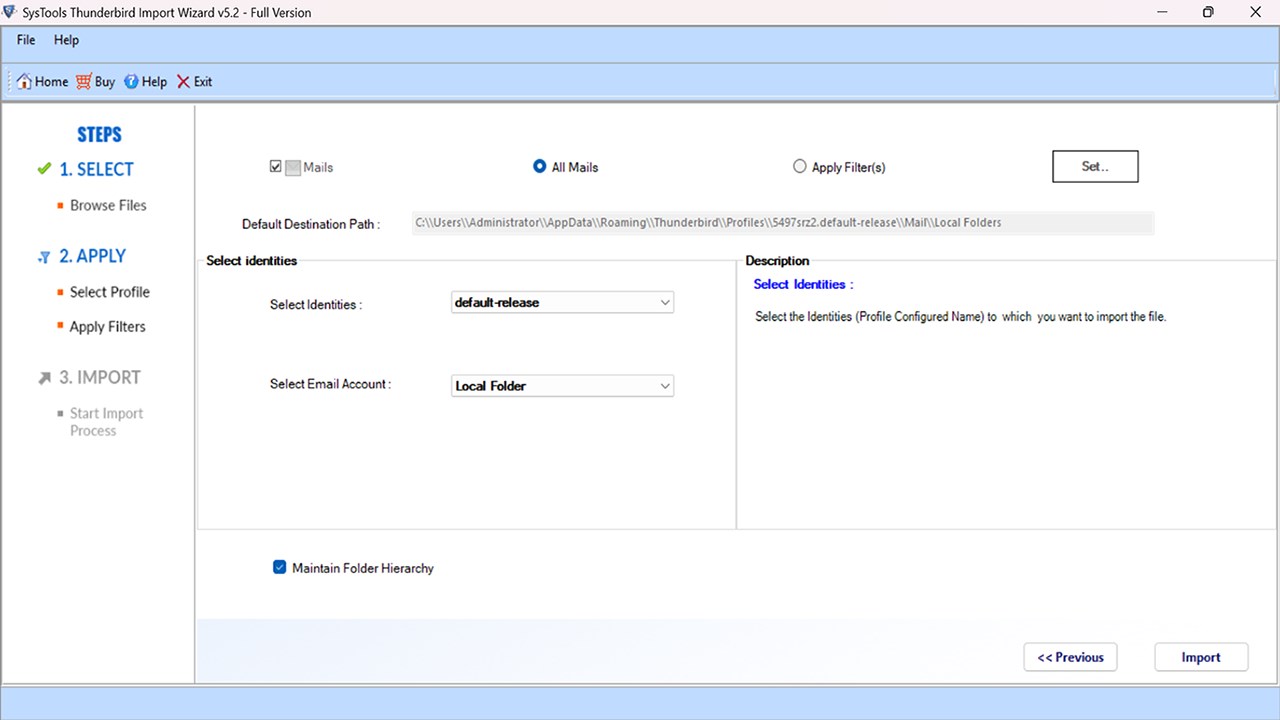Open the Select Identities dropdown
Image resolution: width=1280 pixels, height=720 pixels.
[x=563, y=302]
